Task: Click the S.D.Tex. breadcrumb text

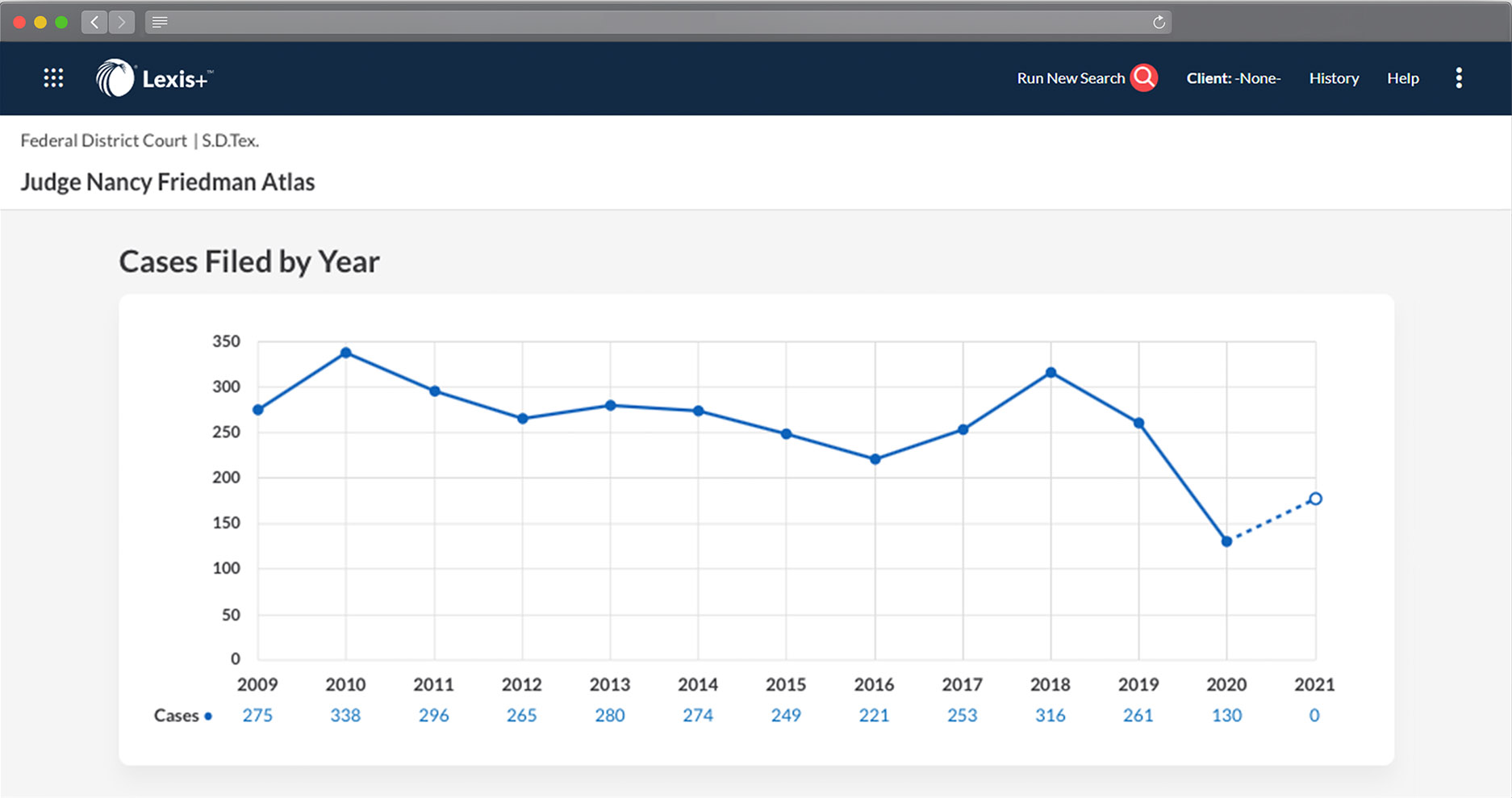Action: click(230, 140)
